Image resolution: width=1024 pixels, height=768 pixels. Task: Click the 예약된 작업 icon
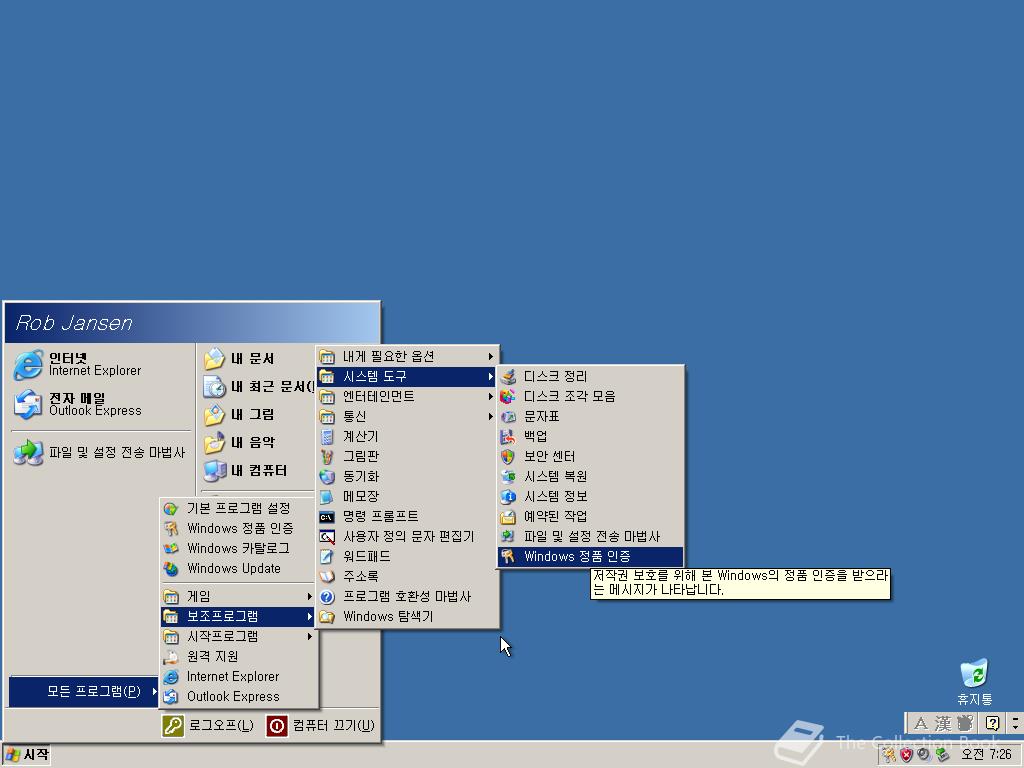coord(508,517)
